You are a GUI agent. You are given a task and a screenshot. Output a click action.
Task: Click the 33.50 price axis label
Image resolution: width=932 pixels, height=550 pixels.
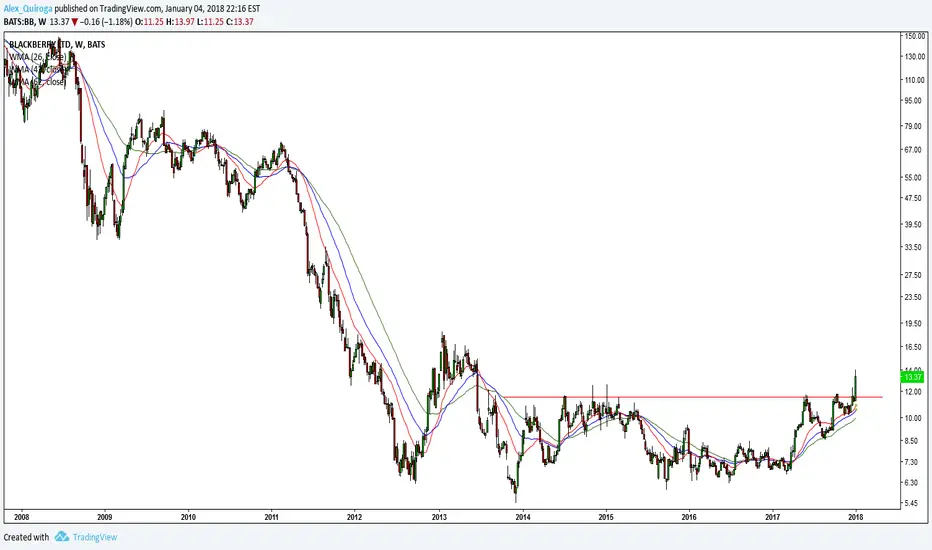913,247
